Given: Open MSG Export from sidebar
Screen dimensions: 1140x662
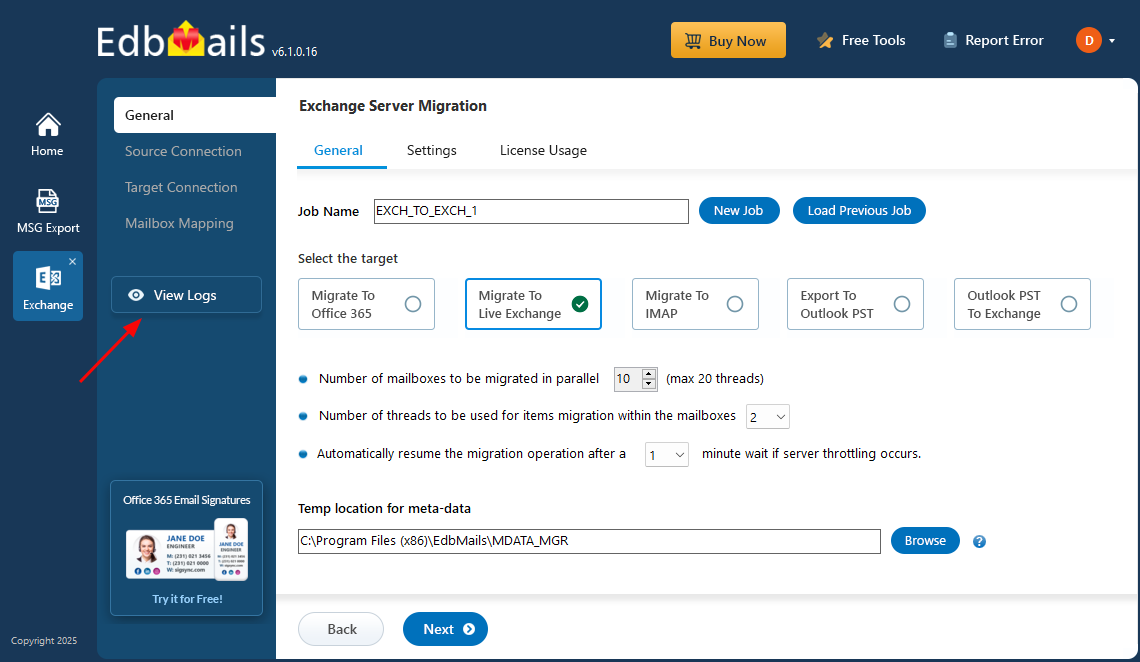Looking at the screenshot, I should click(x=48, y=211).
